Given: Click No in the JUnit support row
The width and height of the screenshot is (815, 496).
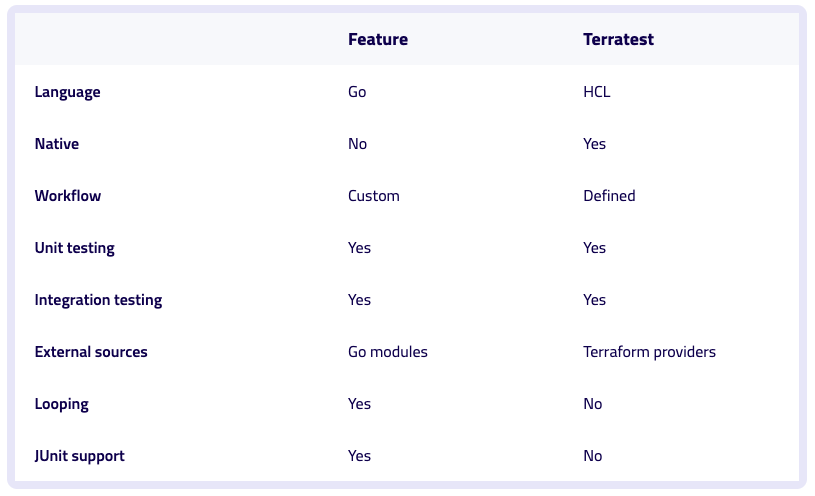Looking at the screenshot, I should click(x=593, y=456).
